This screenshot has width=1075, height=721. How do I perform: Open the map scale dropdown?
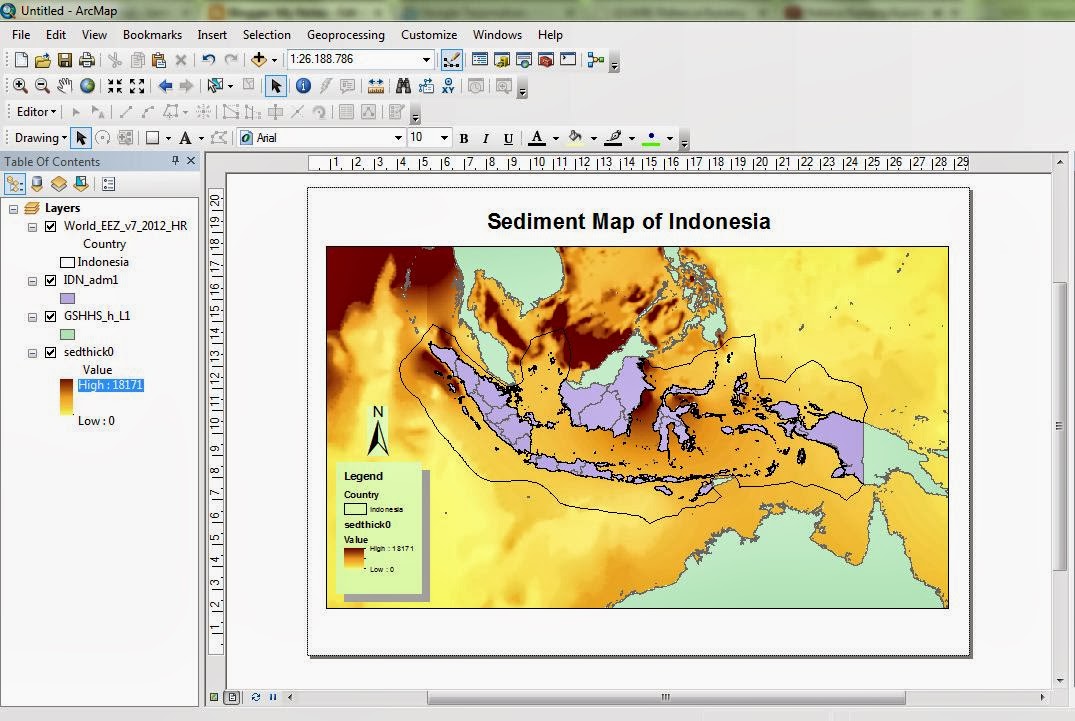(427, 59)
